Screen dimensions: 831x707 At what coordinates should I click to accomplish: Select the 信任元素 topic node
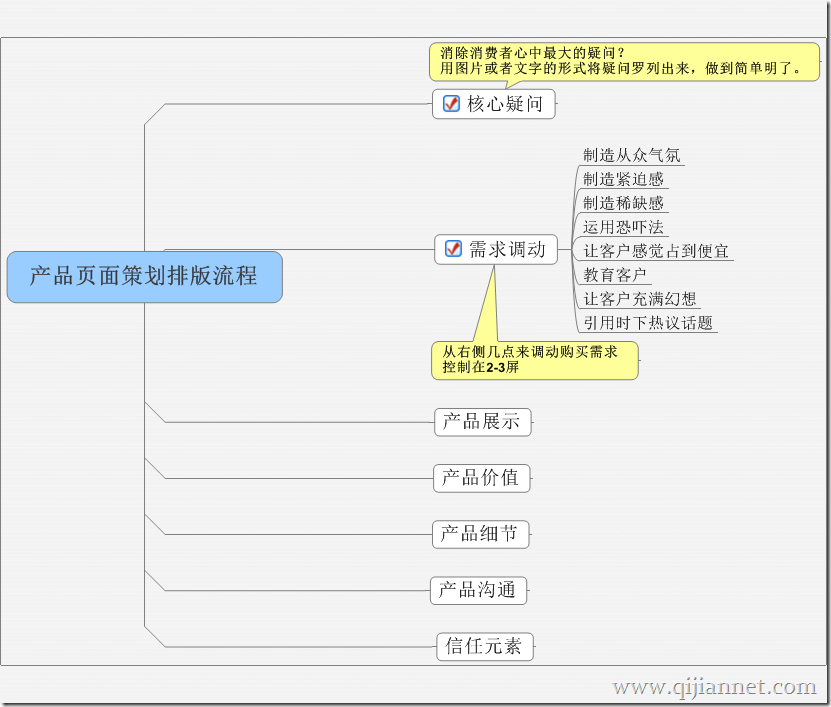[485, 647]
